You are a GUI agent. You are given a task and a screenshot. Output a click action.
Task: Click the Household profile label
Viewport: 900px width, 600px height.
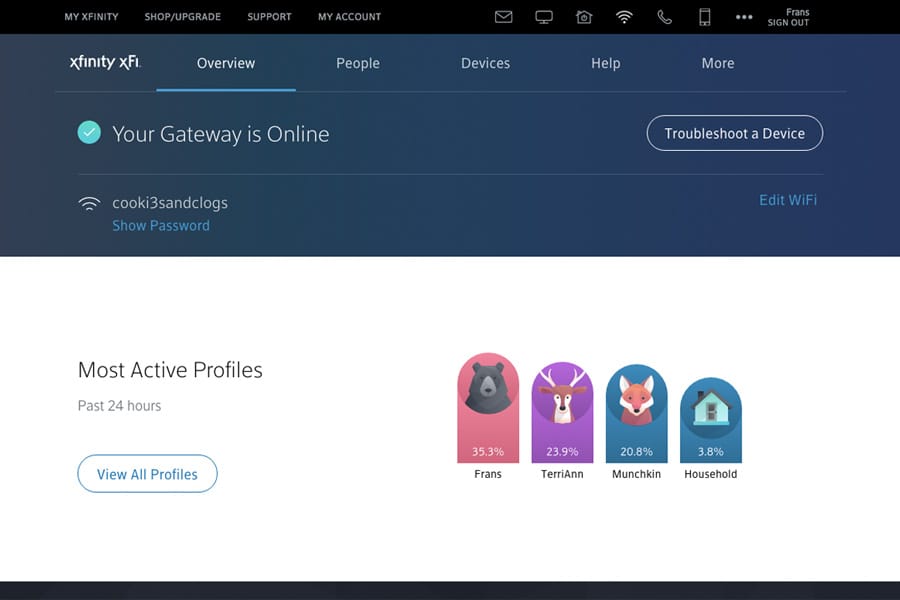point(711,474)
